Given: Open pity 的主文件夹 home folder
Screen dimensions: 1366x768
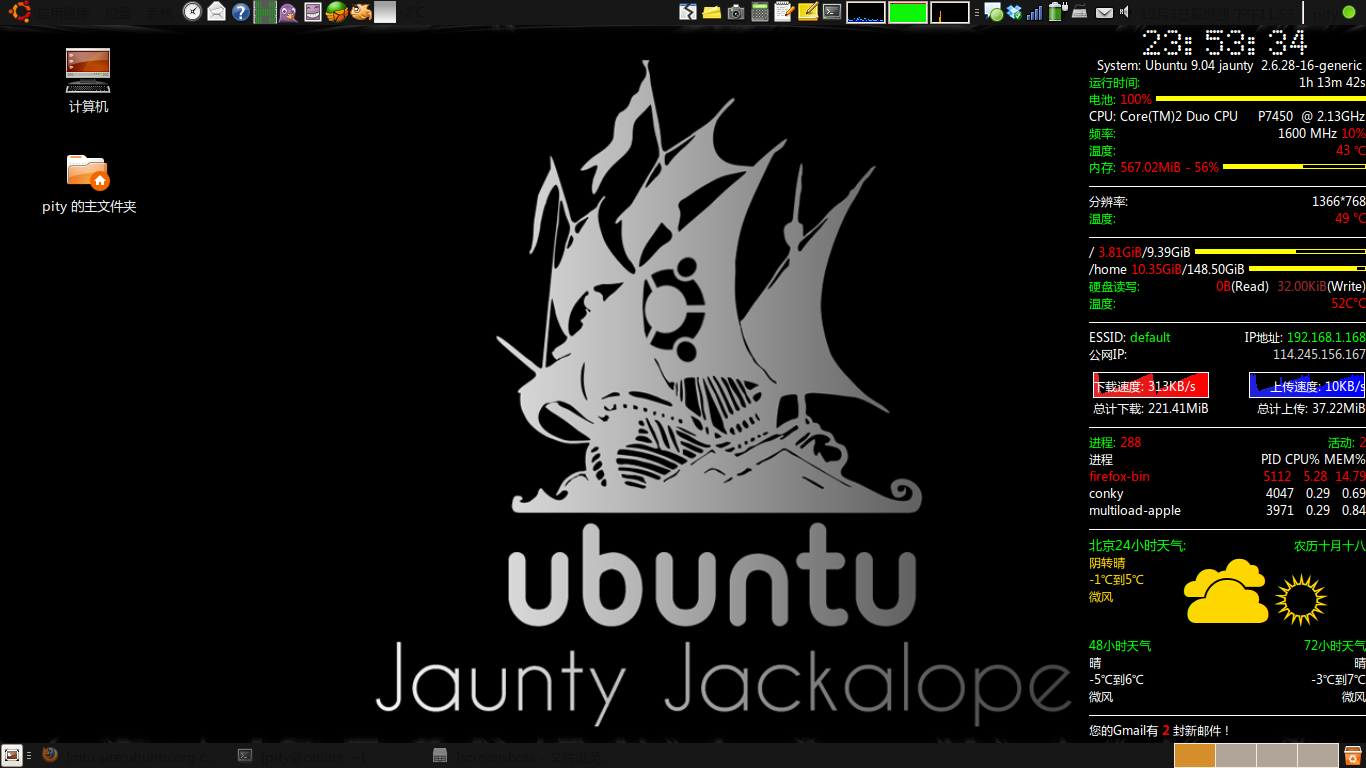Looking at the screenshot, I should (x=88, y=183).
